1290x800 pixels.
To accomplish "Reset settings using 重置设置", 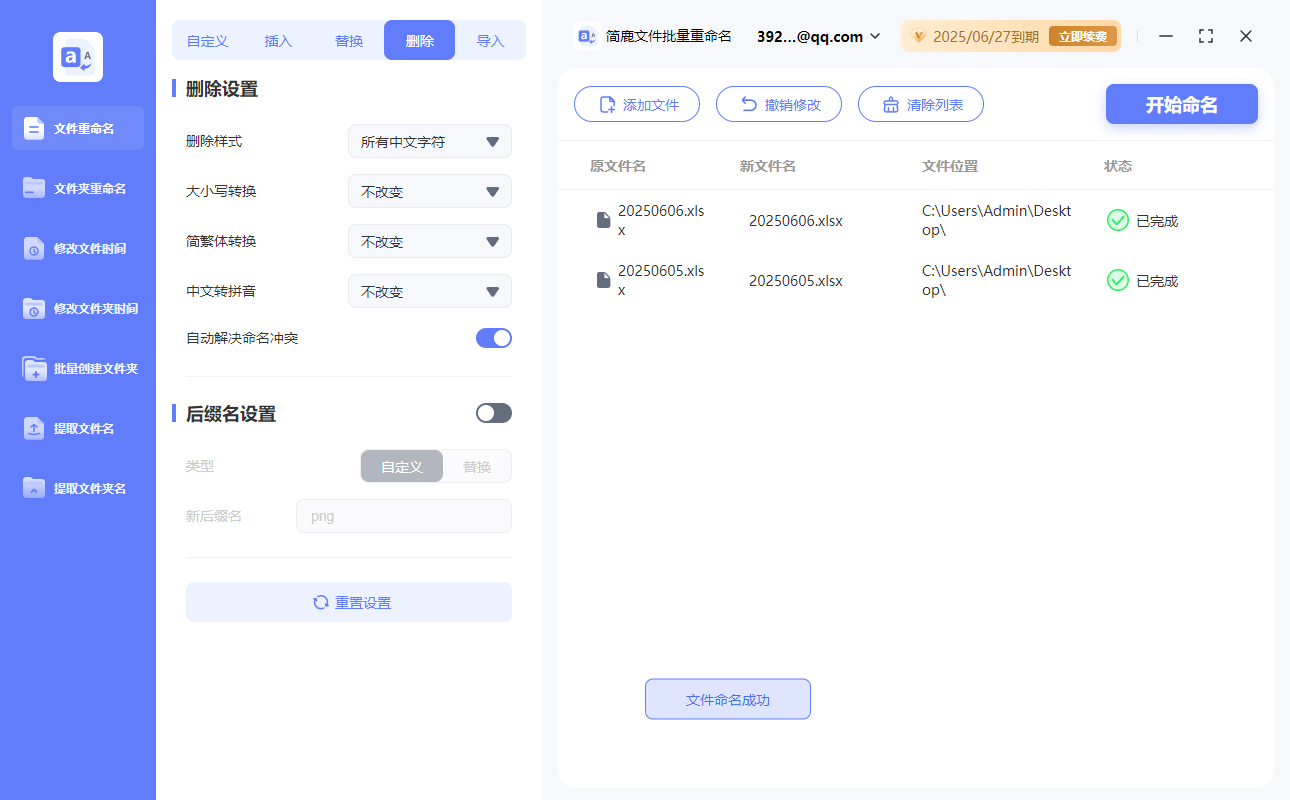I will (348, 602).
